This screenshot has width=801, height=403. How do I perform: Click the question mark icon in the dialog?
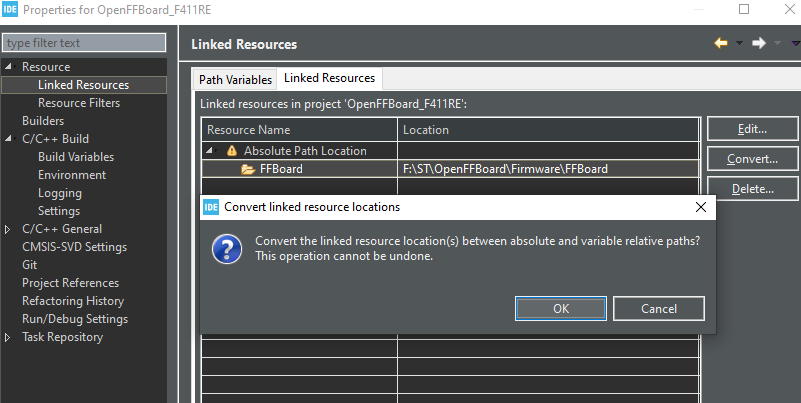tap(227, 250)
